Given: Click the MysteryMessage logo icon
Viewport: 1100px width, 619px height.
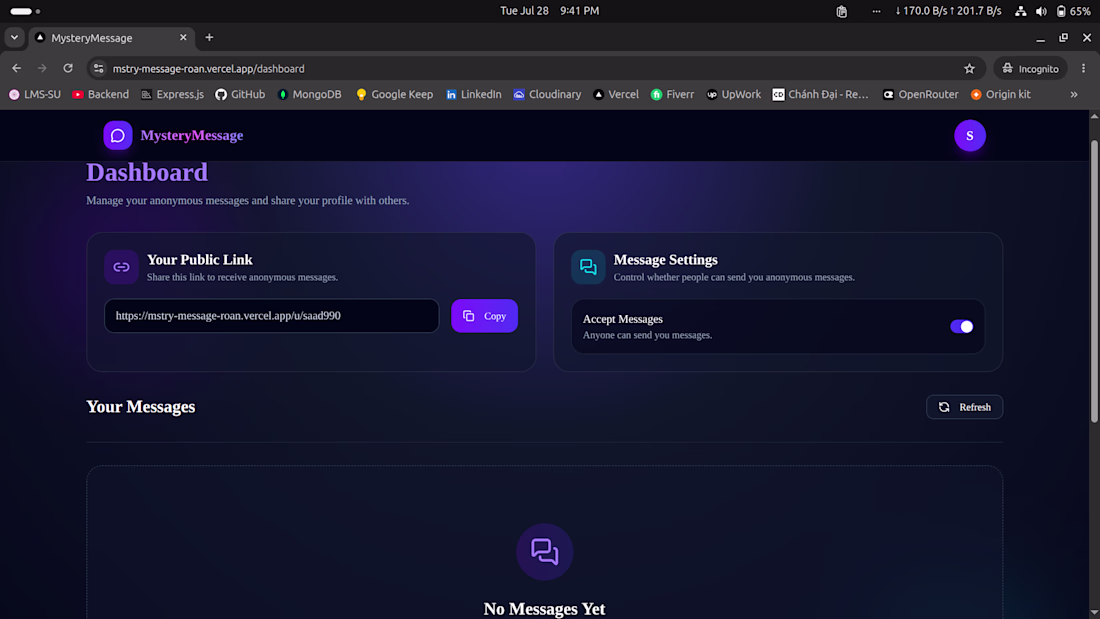Looking at the screenshot, I should [118, 135].
